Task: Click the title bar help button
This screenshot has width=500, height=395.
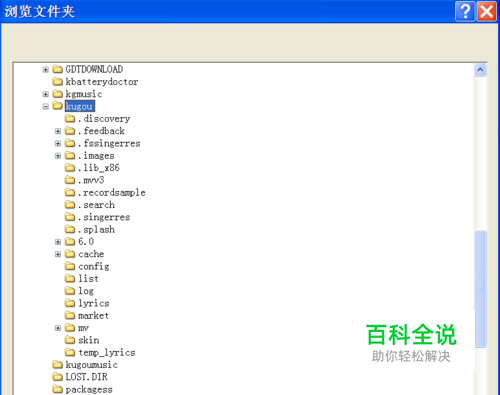Action: (465, 11)
